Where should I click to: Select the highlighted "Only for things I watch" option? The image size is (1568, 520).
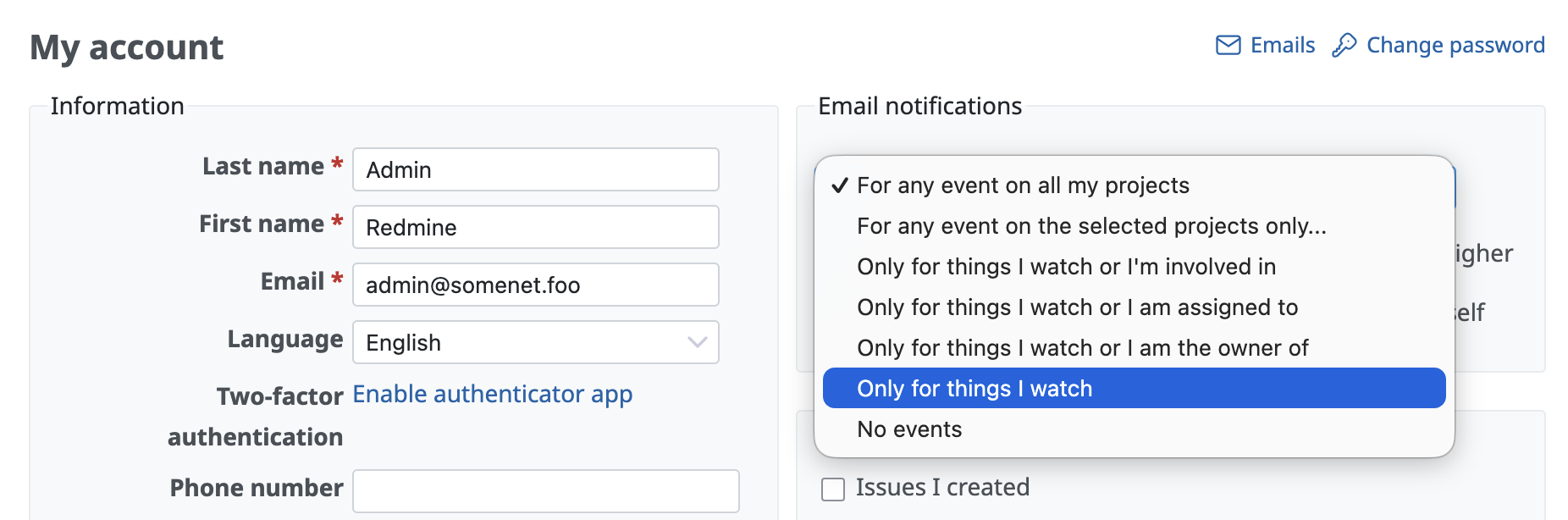tap(974, 389)
